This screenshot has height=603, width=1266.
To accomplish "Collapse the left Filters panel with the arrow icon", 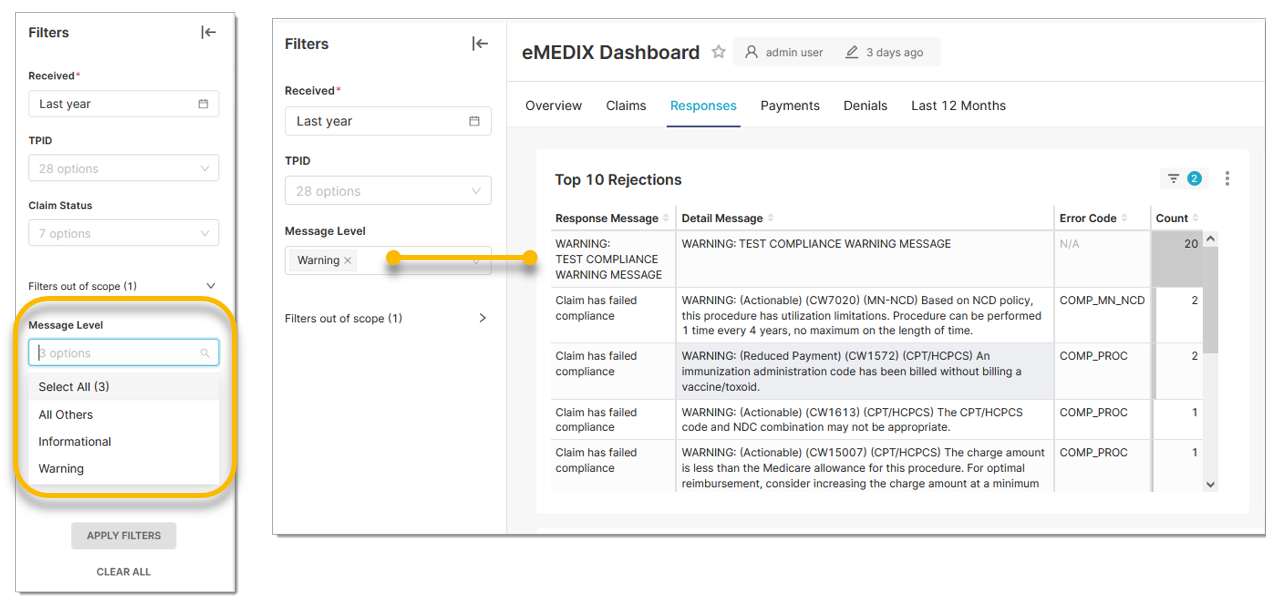I will click(208, 32).
